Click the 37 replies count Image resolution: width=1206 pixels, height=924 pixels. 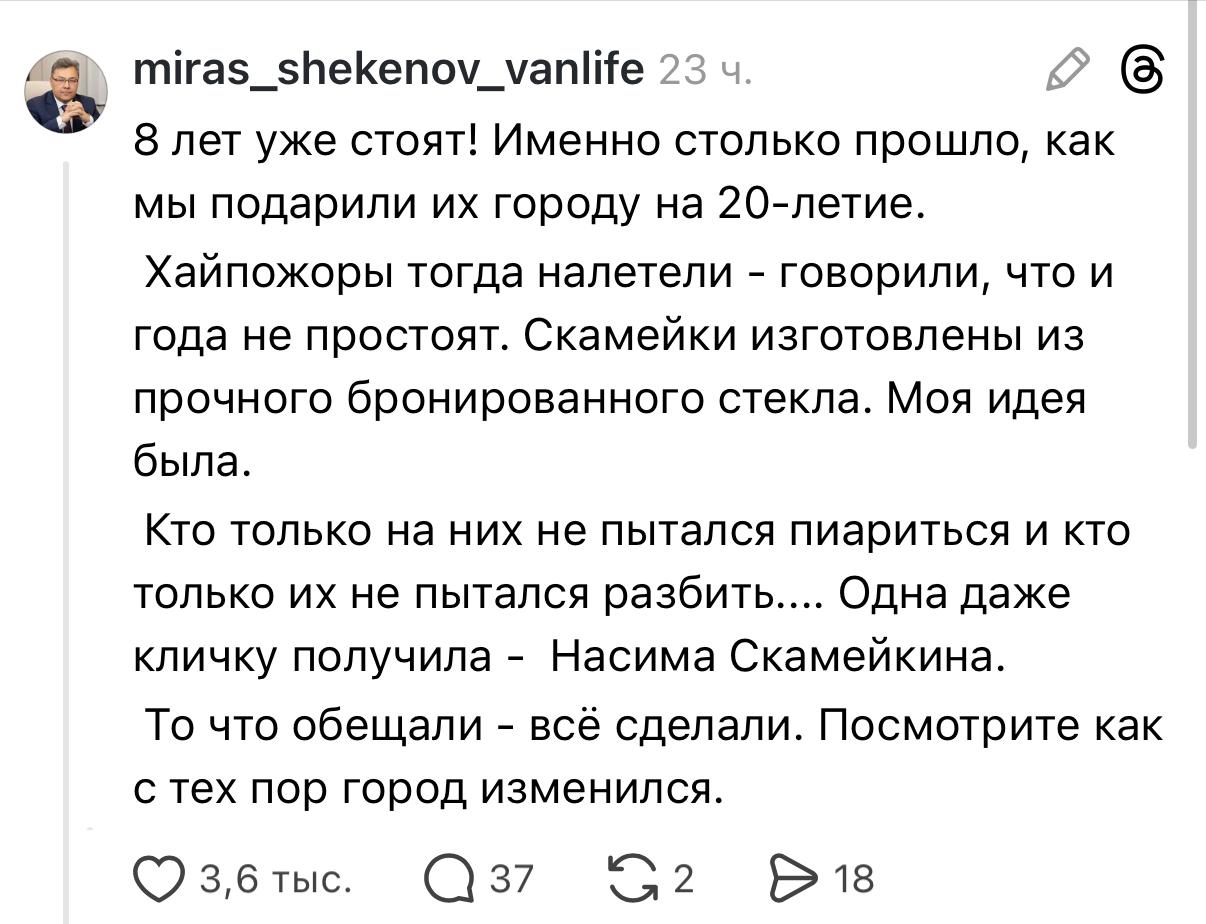[511, 879]
